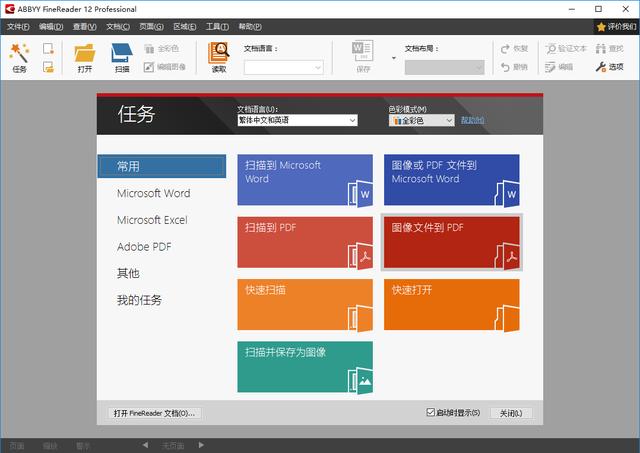
Task: Start the 扫描到 Microsoft Word task tile
Action: (x=305, y=180)
